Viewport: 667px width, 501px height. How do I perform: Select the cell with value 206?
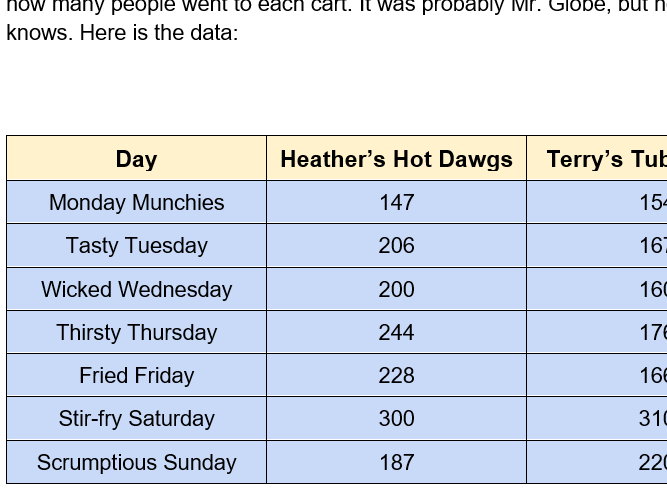[x=396, y=245]
